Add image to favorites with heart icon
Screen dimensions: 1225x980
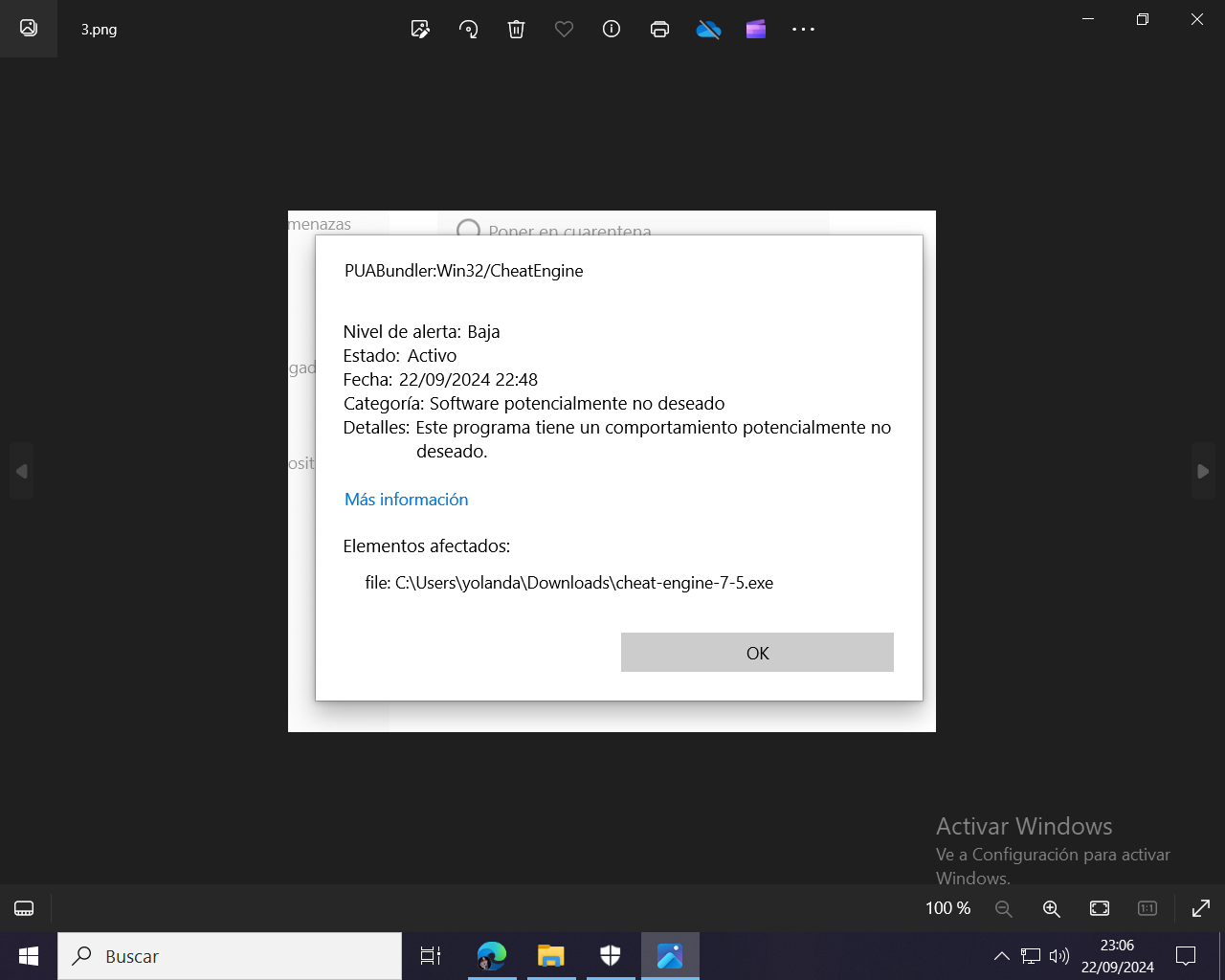point(564,29)
